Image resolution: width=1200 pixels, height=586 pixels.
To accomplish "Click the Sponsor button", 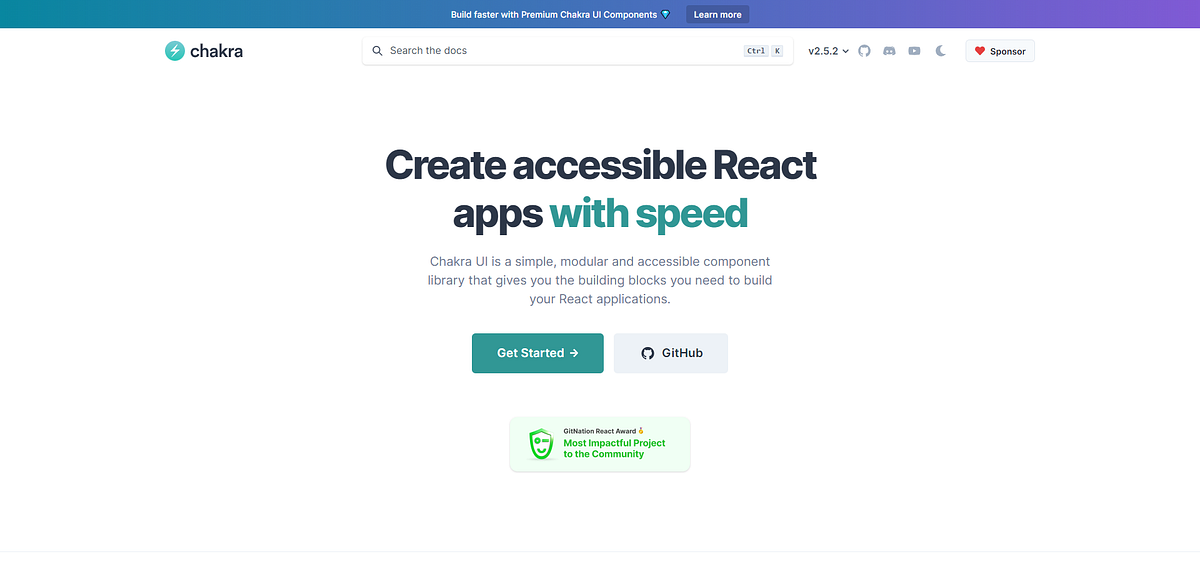I will point(999,50).
